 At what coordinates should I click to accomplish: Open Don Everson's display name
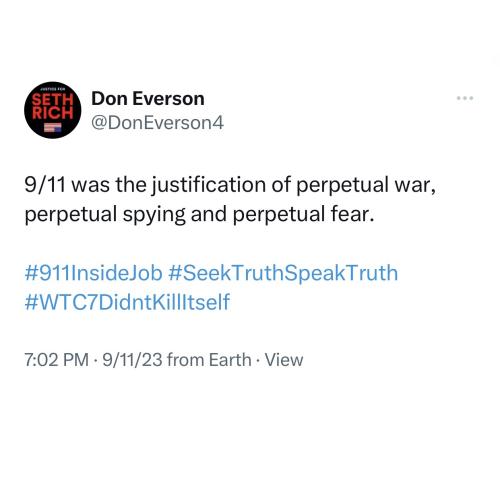pyautogui.click(x=148, y=99)
